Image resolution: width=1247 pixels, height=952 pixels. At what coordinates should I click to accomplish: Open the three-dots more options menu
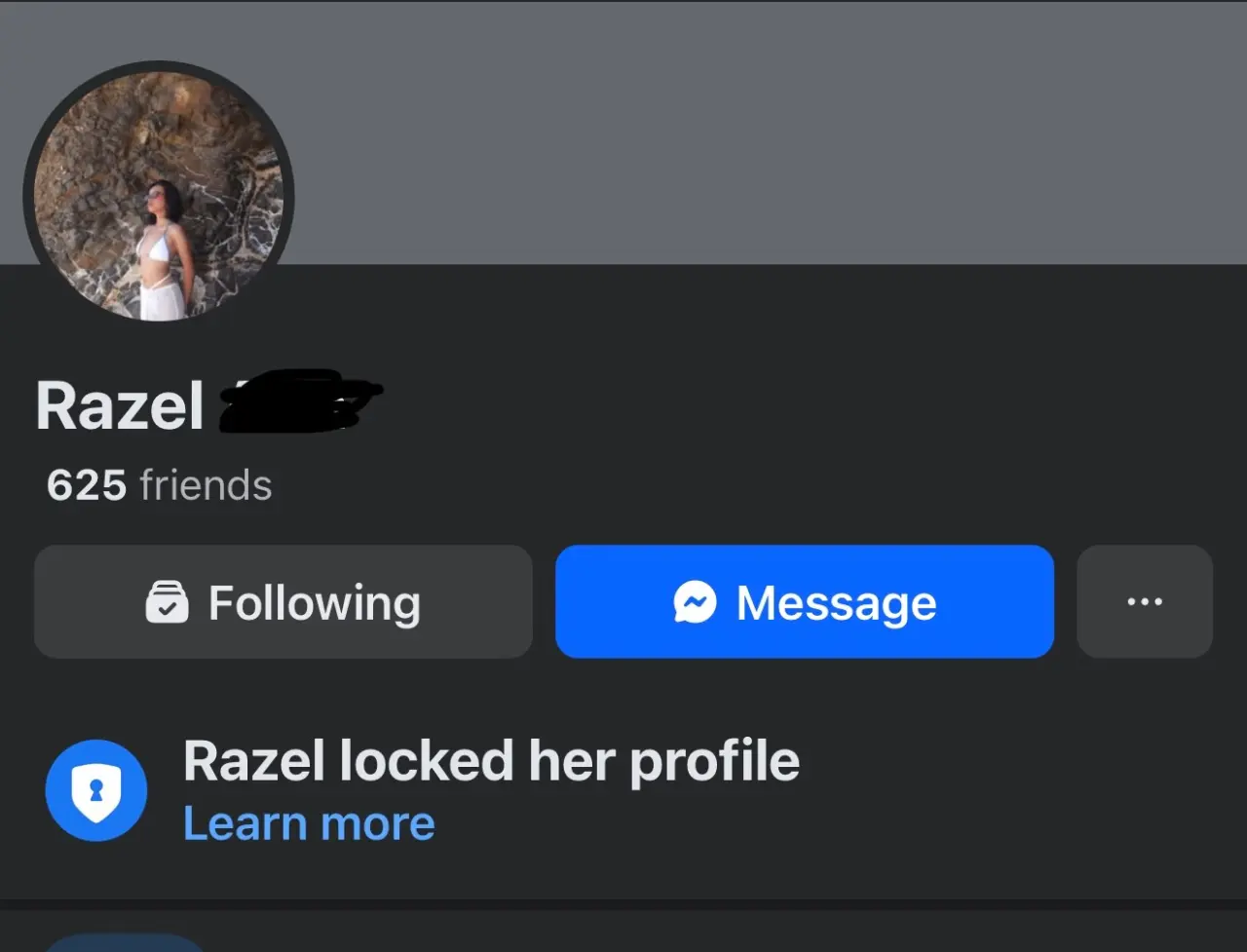(1145, 601)
